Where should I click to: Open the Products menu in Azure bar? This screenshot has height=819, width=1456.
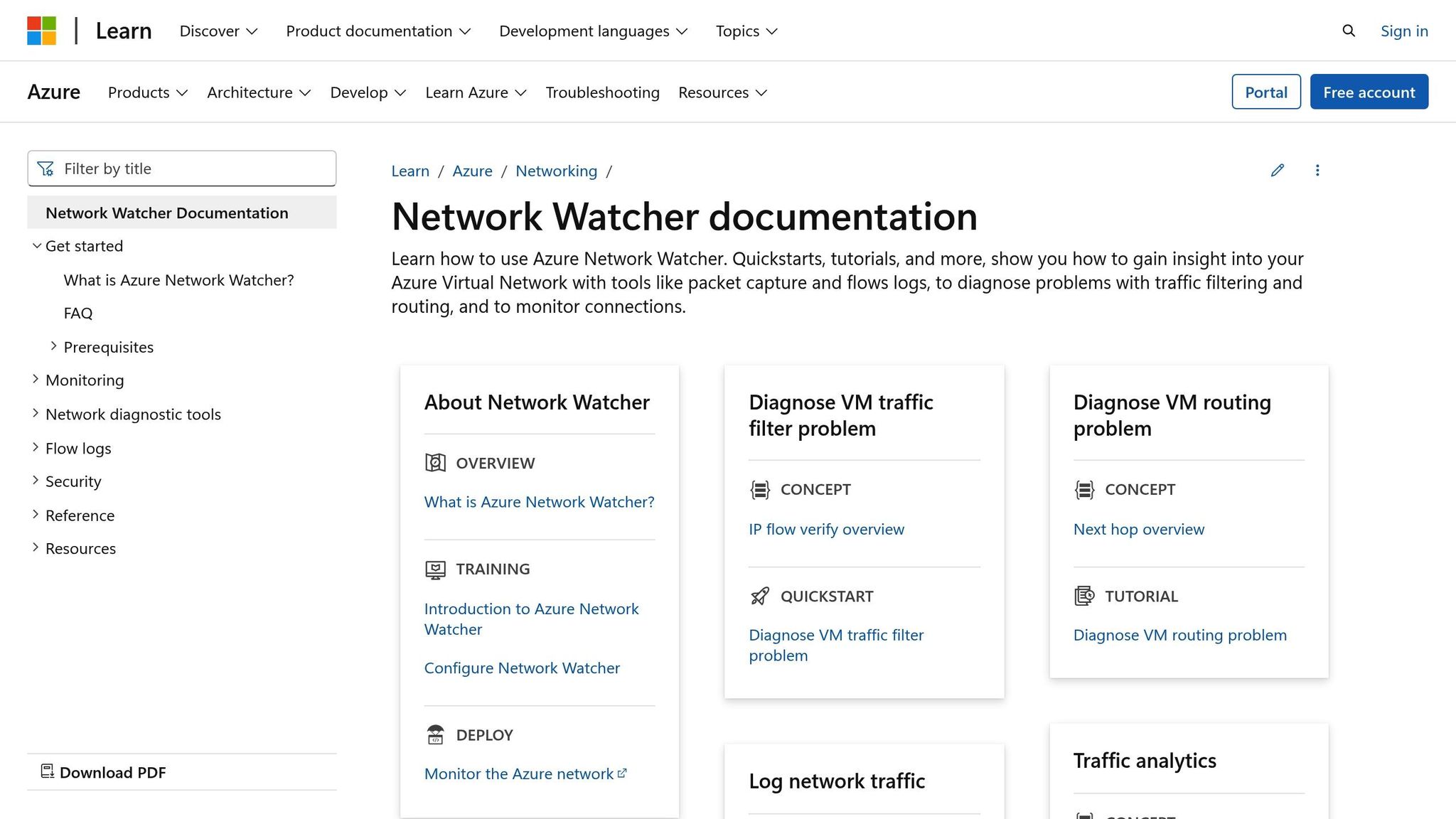click(x=148, y=92)
